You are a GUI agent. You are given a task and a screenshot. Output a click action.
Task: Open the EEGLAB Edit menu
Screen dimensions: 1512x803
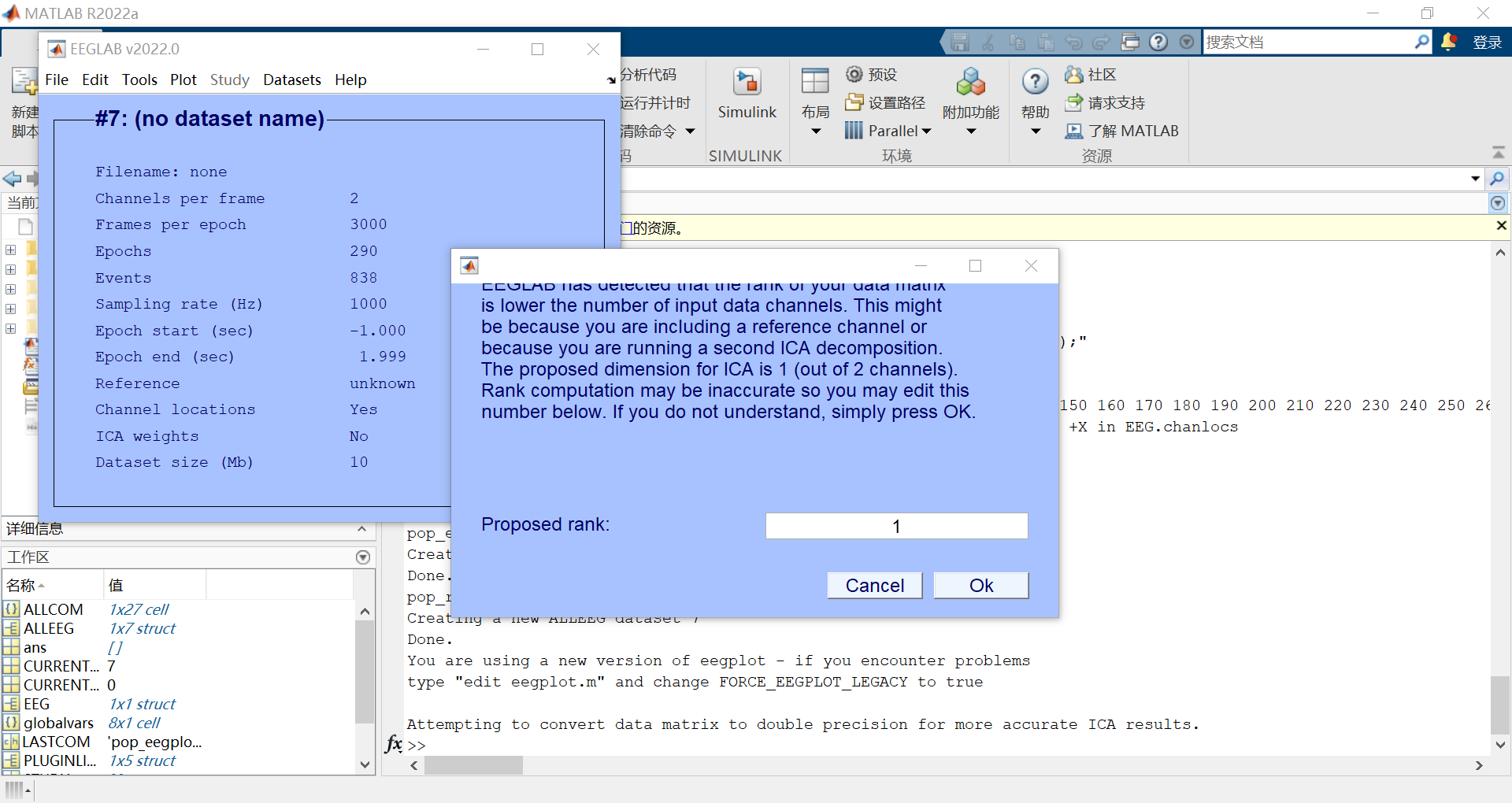[95, 80]
